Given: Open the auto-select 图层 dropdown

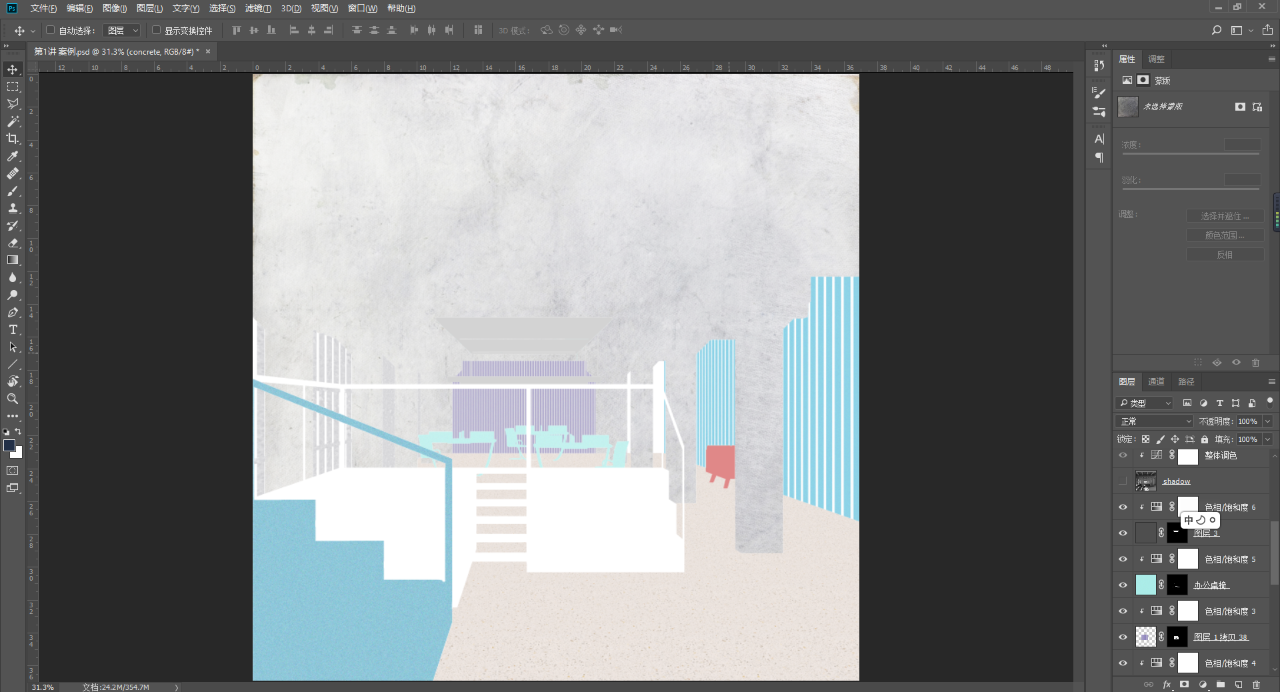Looking at the screenshot, I should click(123, 31).
